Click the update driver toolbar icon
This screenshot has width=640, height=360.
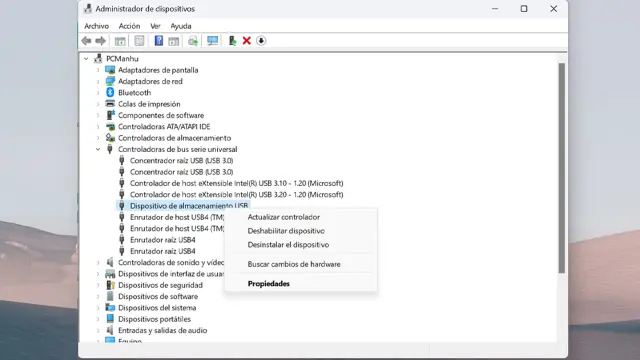tap(193, 41)
